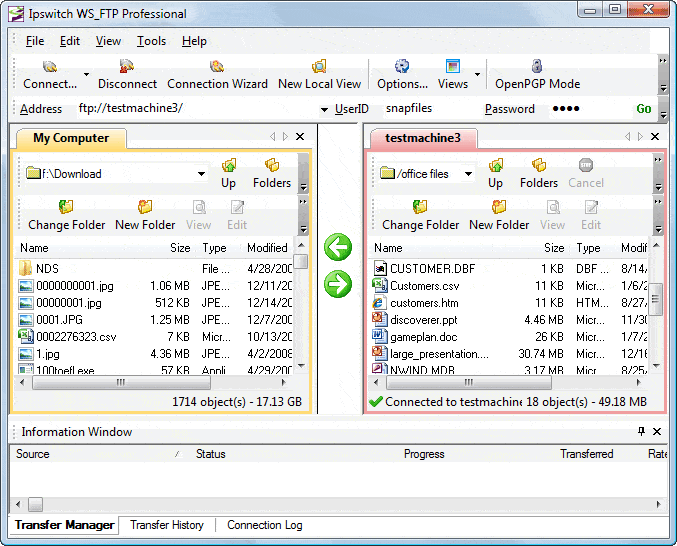Screen dimensions: 677x546
Task: Open the Views dropdown arrow
Action: coord(478,74)
